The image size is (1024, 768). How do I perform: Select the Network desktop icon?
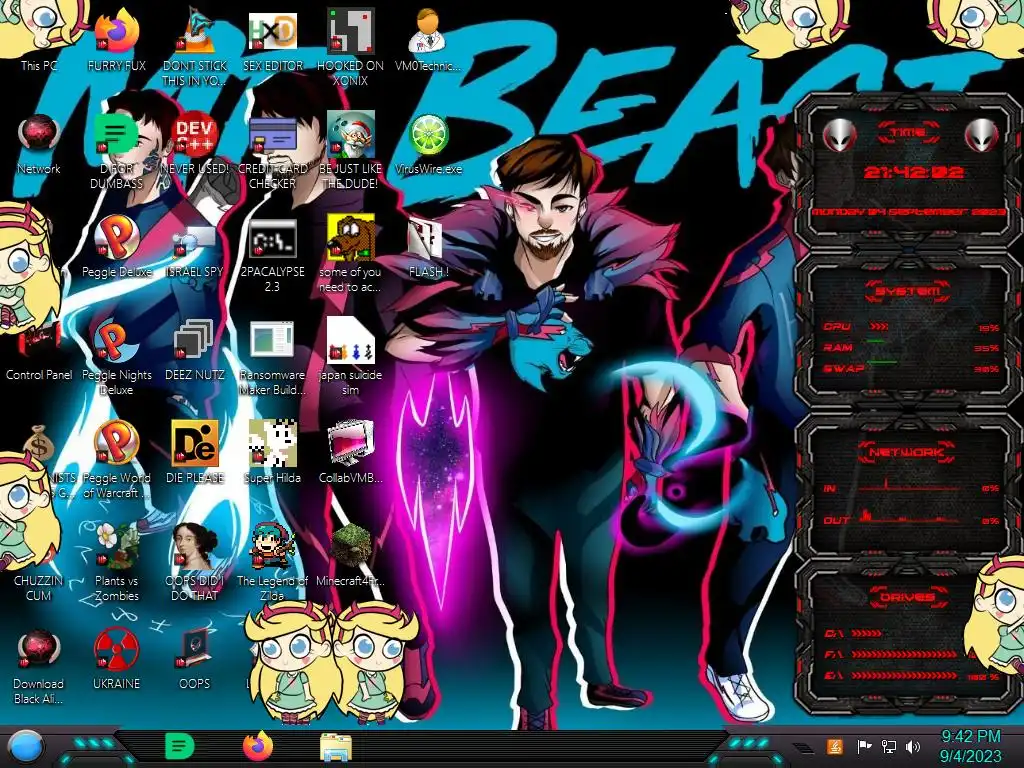(x=39, y=144)
